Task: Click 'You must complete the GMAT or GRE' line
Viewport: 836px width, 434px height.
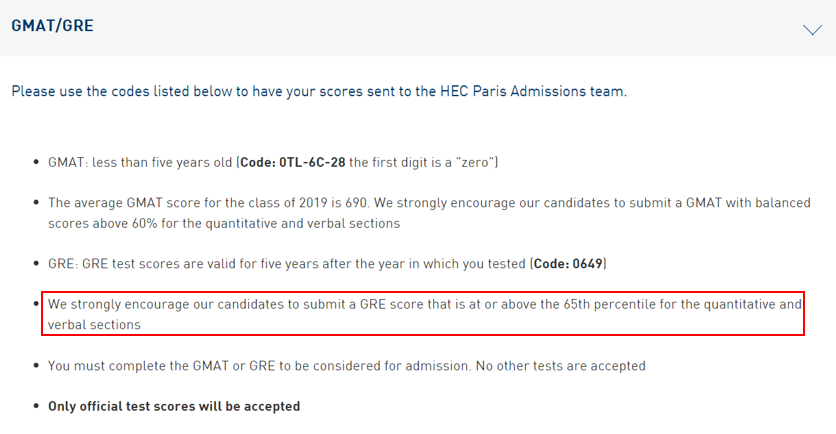Action: [x=347, y=366]
